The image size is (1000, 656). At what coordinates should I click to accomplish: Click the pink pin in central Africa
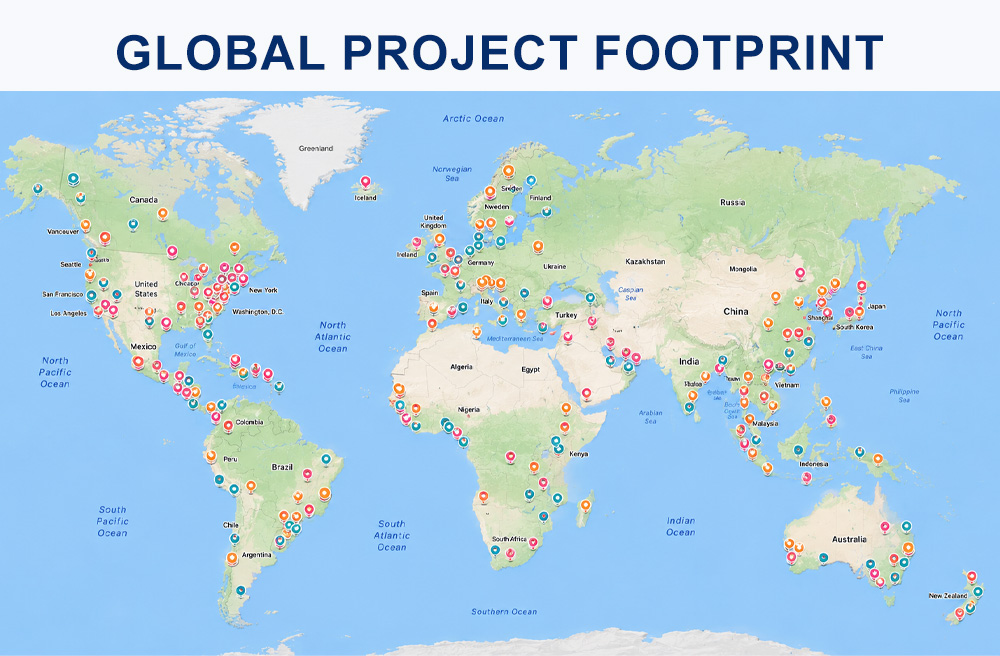point(510,456)
